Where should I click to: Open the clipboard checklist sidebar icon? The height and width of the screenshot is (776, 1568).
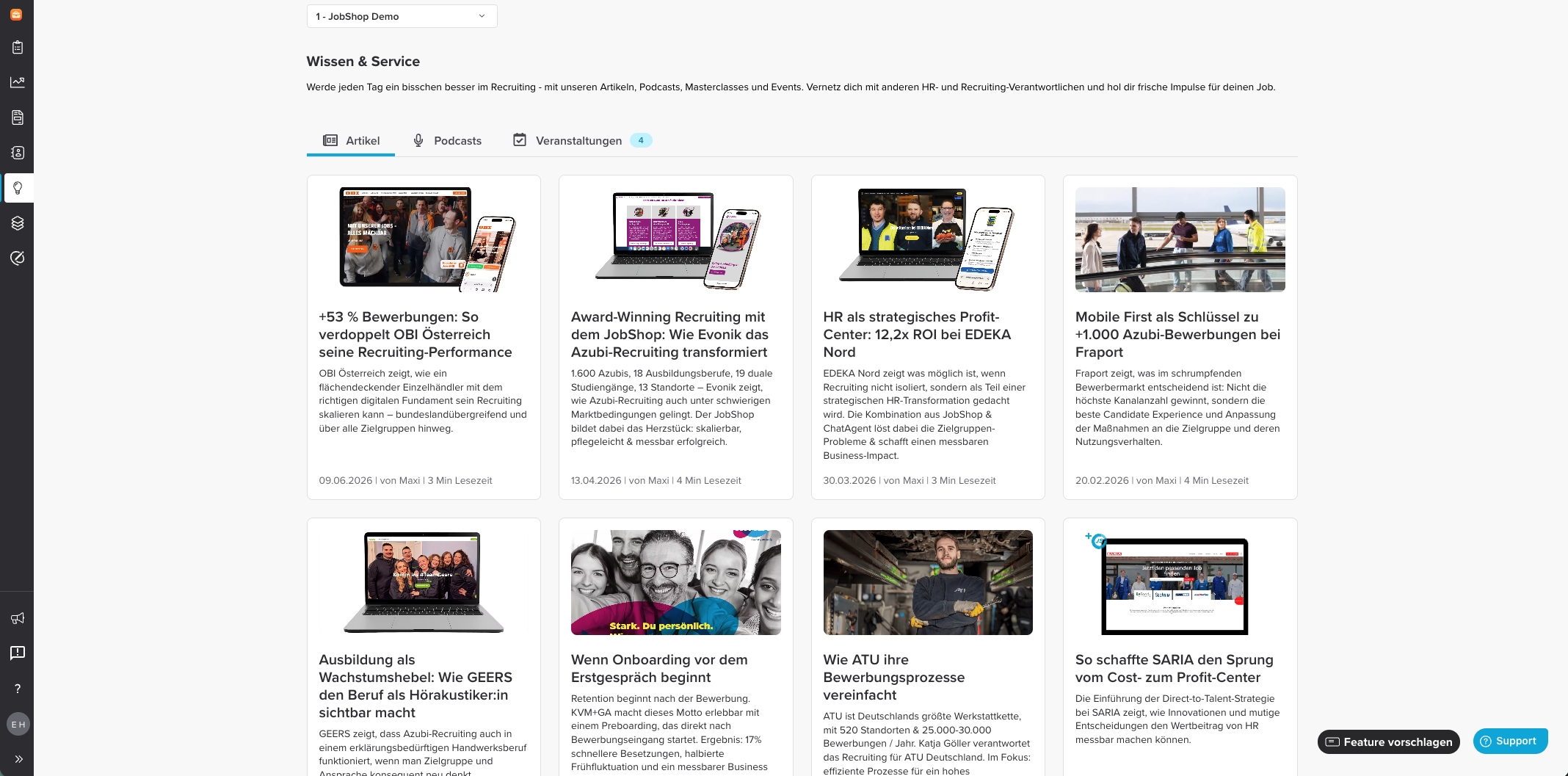[18, 48]
